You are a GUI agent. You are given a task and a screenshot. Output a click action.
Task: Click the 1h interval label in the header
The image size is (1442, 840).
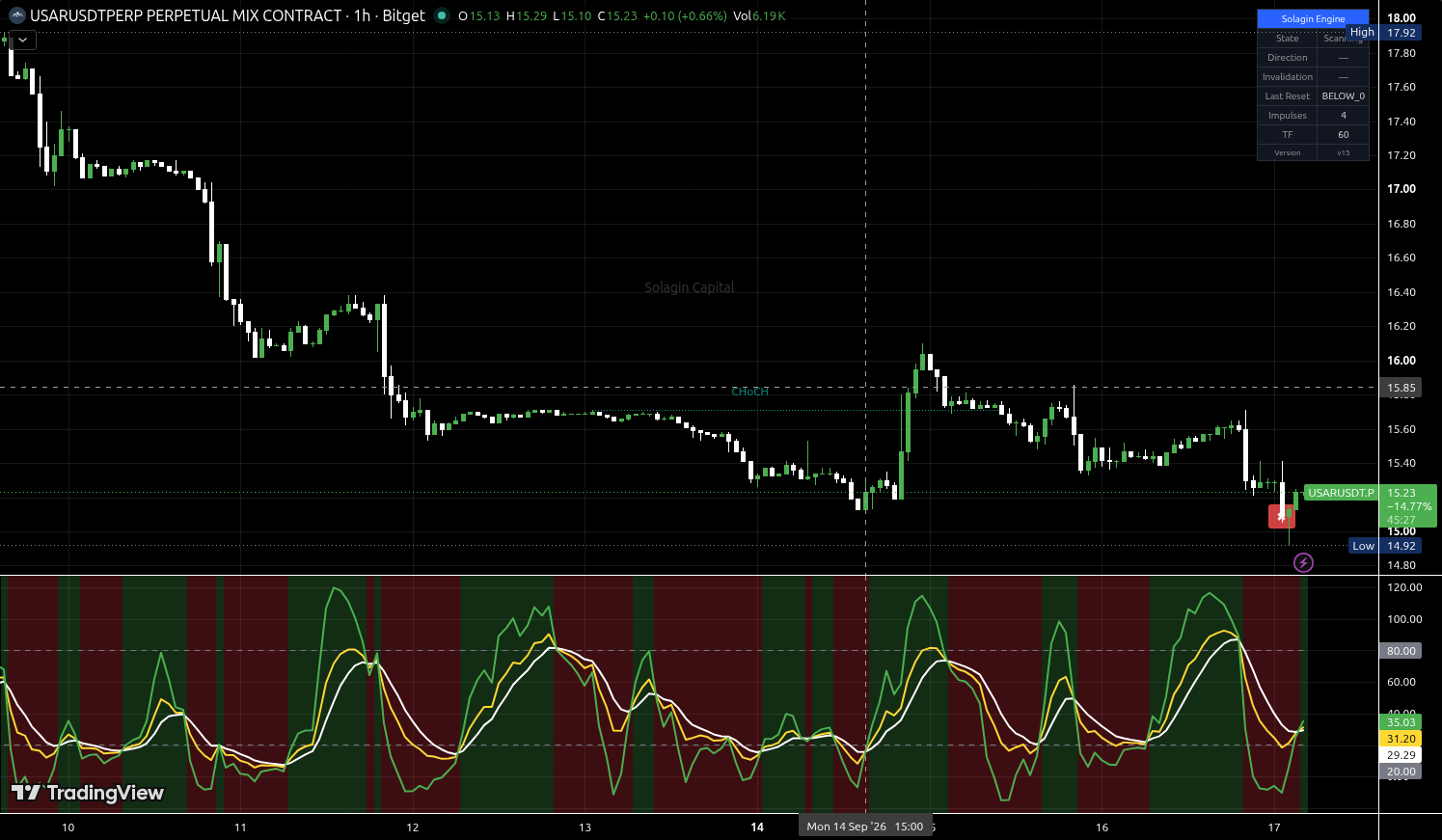coord(362,15)
